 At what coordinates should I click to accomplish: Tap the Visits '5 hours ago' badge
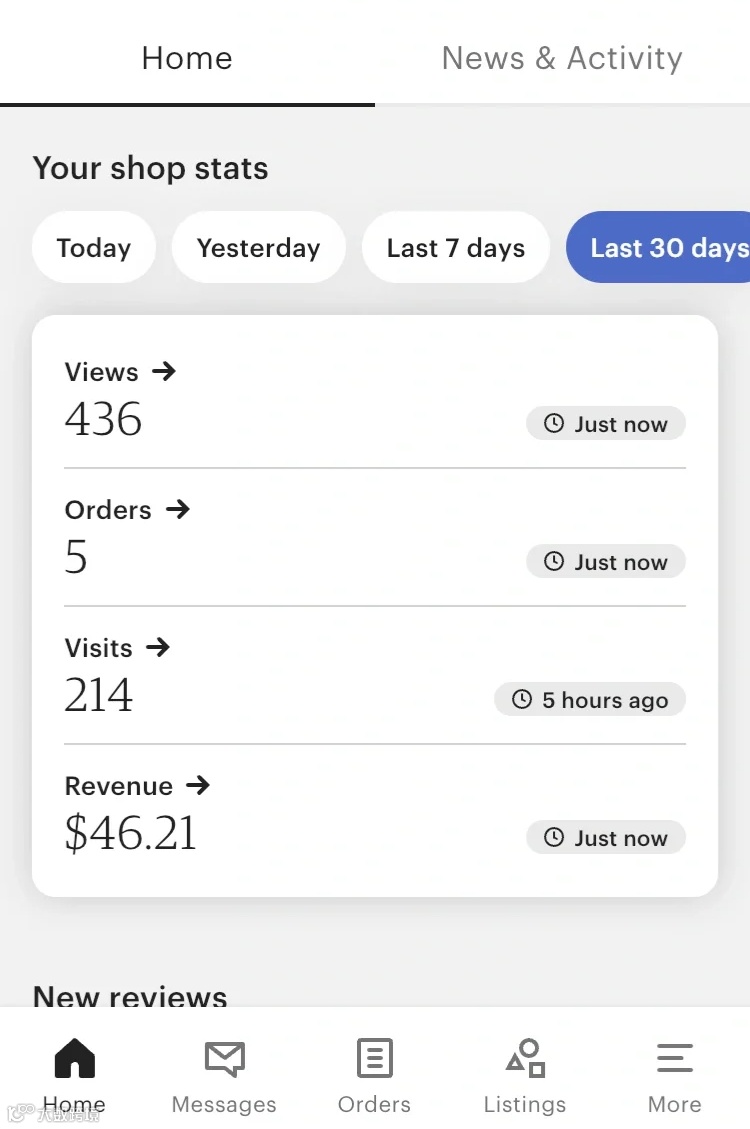[590, 700]
